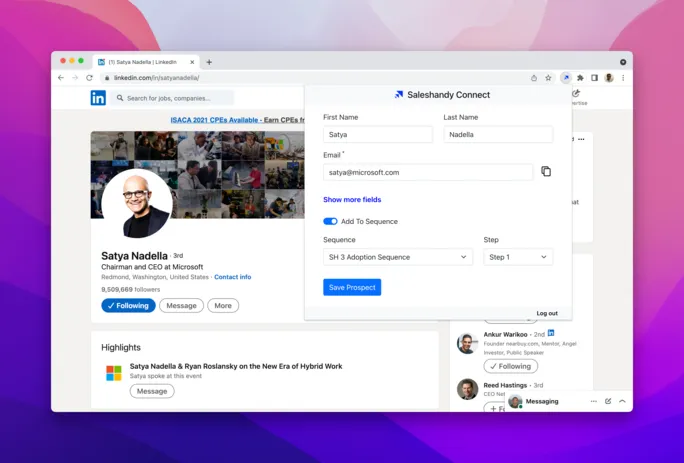This screenshot has width=684, height=463.
Task: Open Chrome's three-dot menu
Action: 623,78
